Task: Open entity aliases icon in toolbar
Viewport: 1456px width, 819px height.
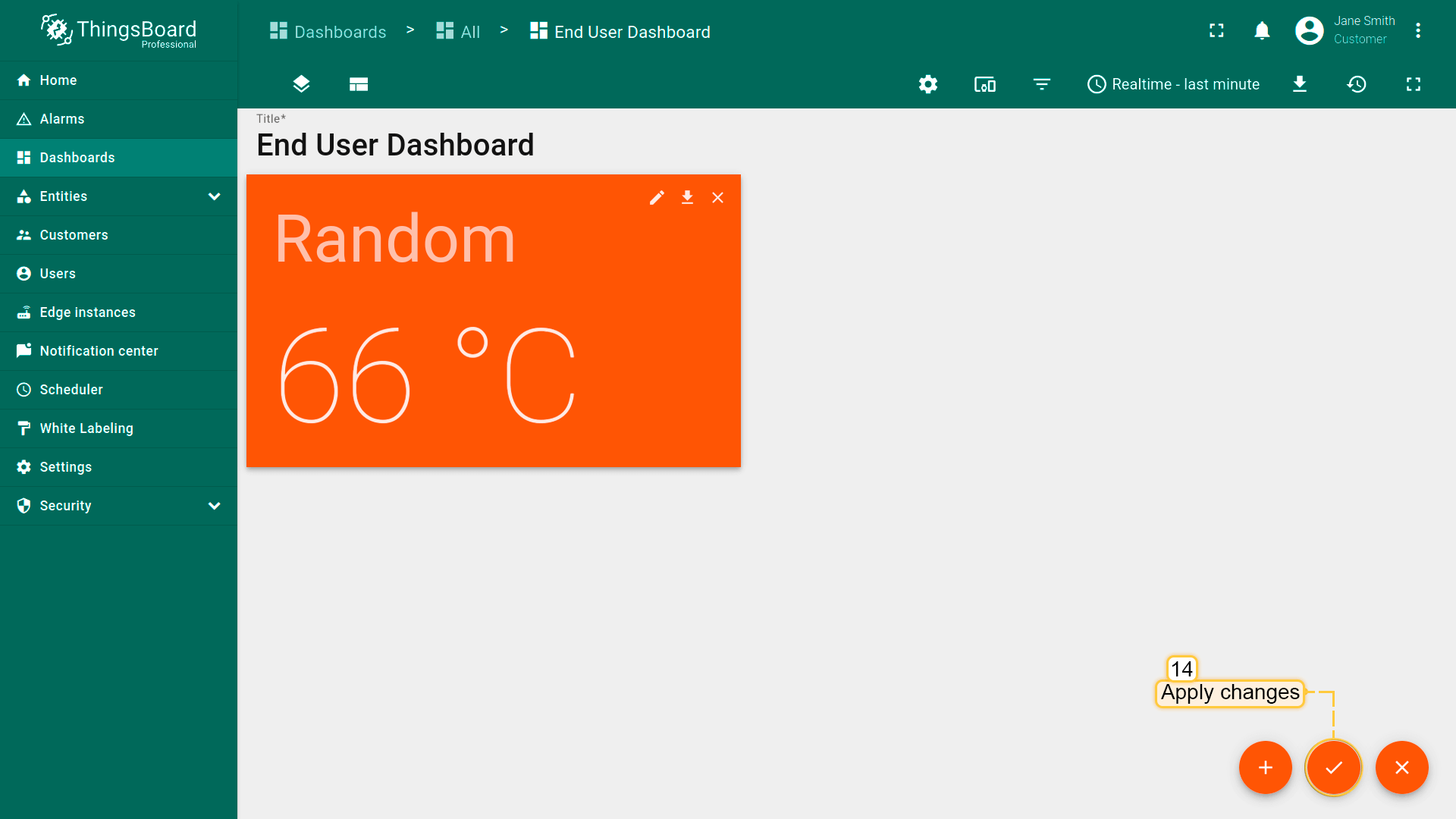Action: 984,84
